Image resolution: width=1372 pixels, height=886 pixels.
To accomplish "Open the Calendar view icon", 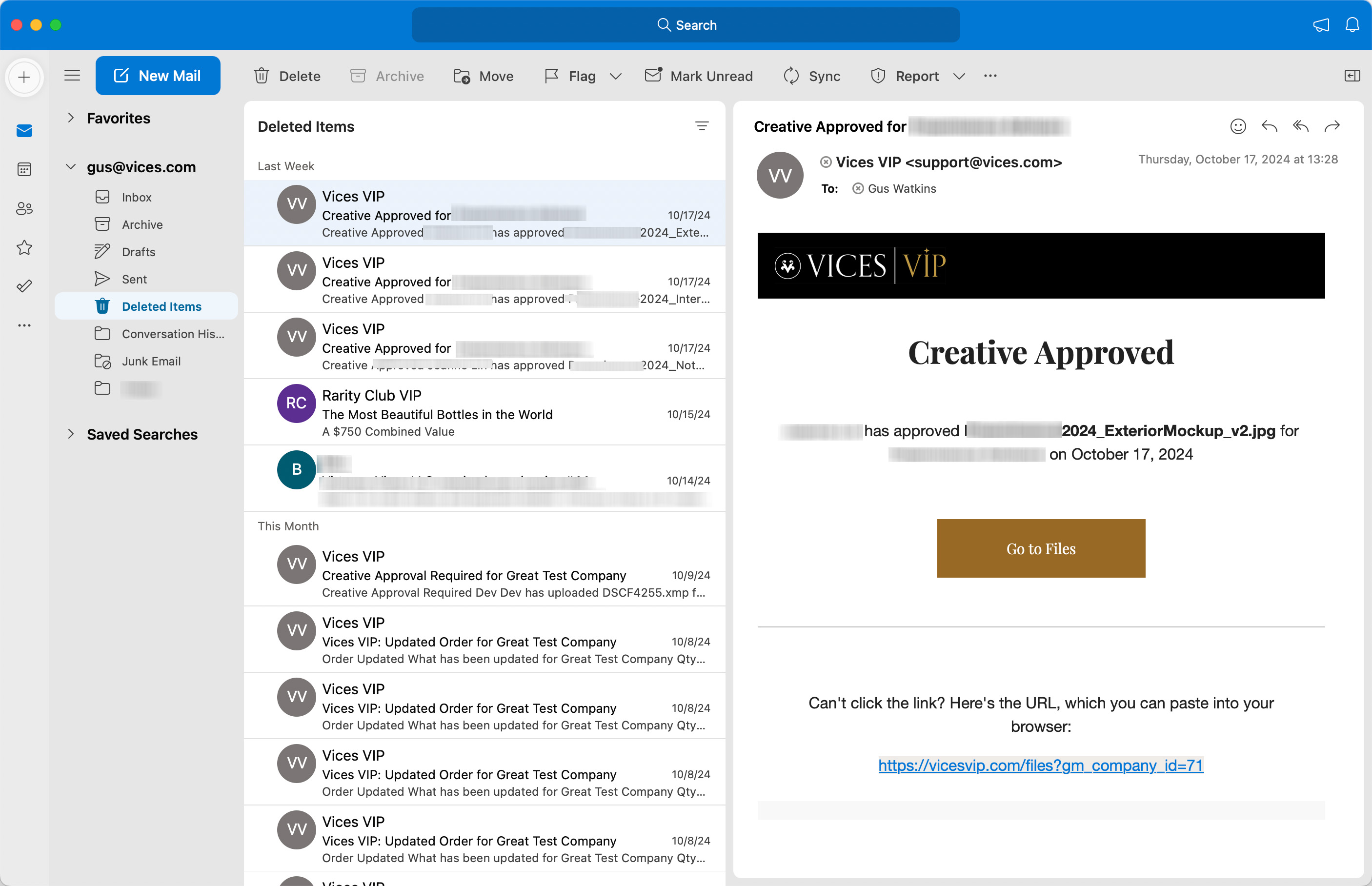I will pos(24,169).
